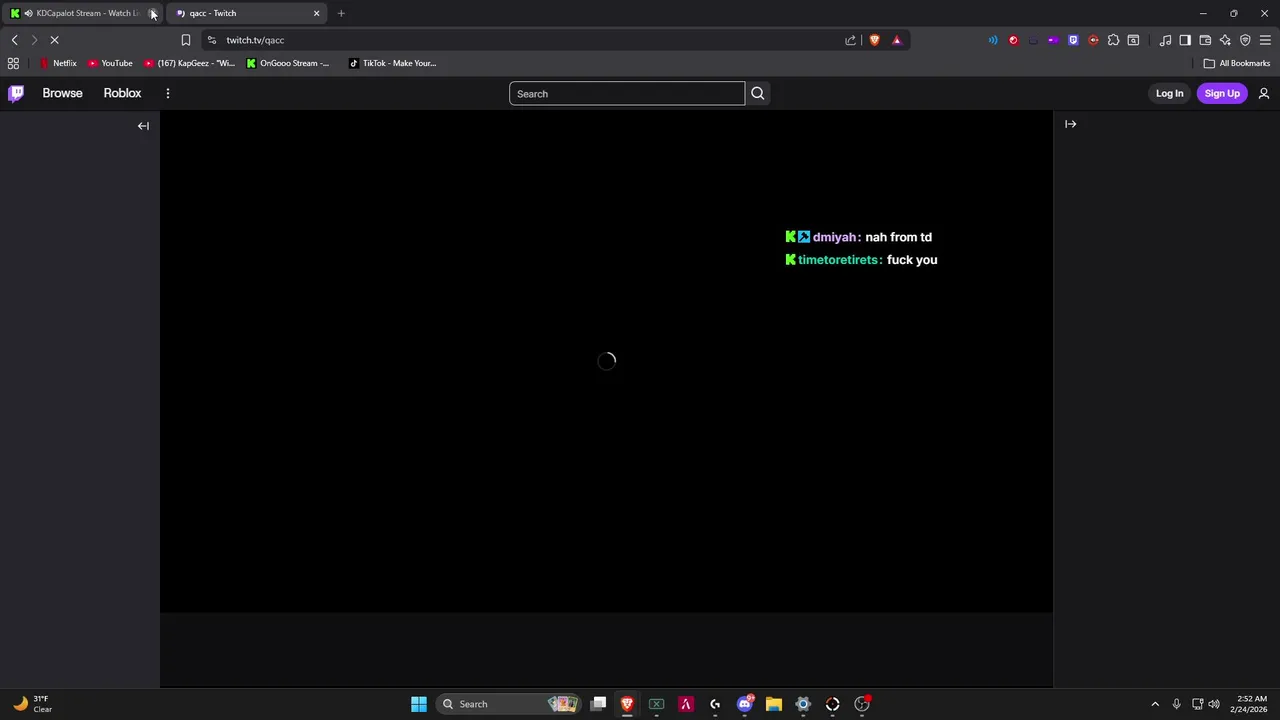This screenshot has height=720, width=1280.
Task: Open Brave Wallet icon
Action: tap(1205, 40)
